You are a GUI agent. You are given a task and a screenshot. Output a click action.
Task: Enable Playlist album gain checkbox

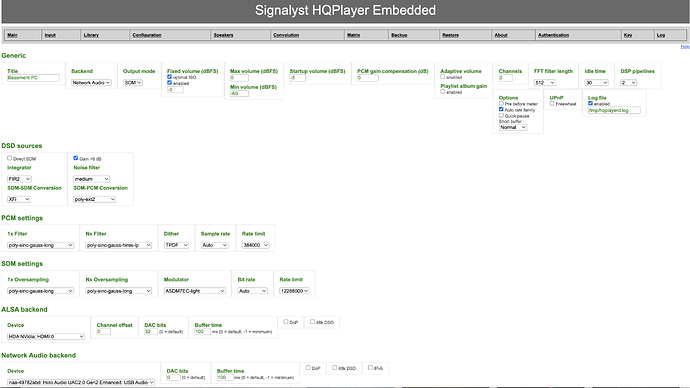[443, 92]
